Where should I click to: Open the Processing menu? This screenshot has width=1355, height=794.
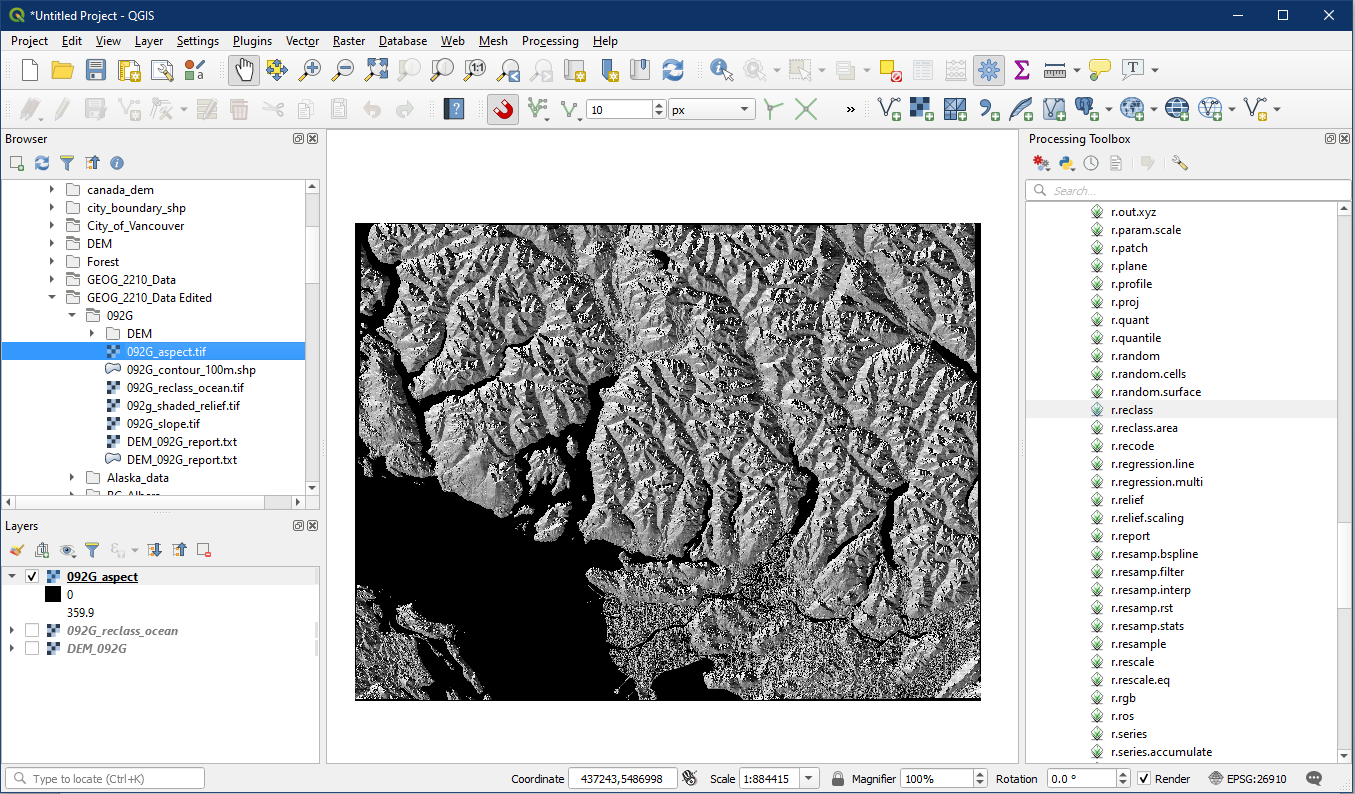(x=549, y=41)
